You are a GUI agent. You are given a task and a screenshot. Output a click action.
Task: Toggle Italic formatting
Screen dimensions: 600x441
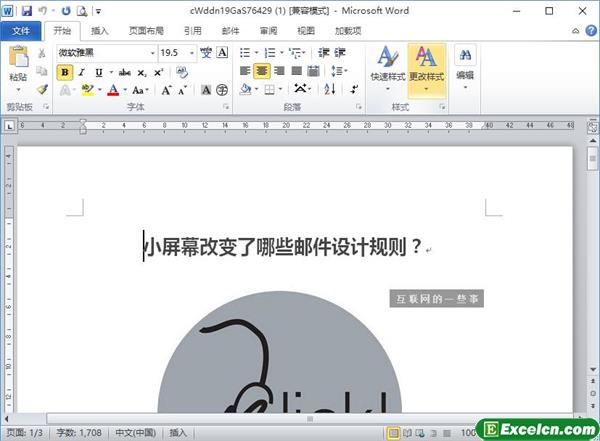(83, 71)
